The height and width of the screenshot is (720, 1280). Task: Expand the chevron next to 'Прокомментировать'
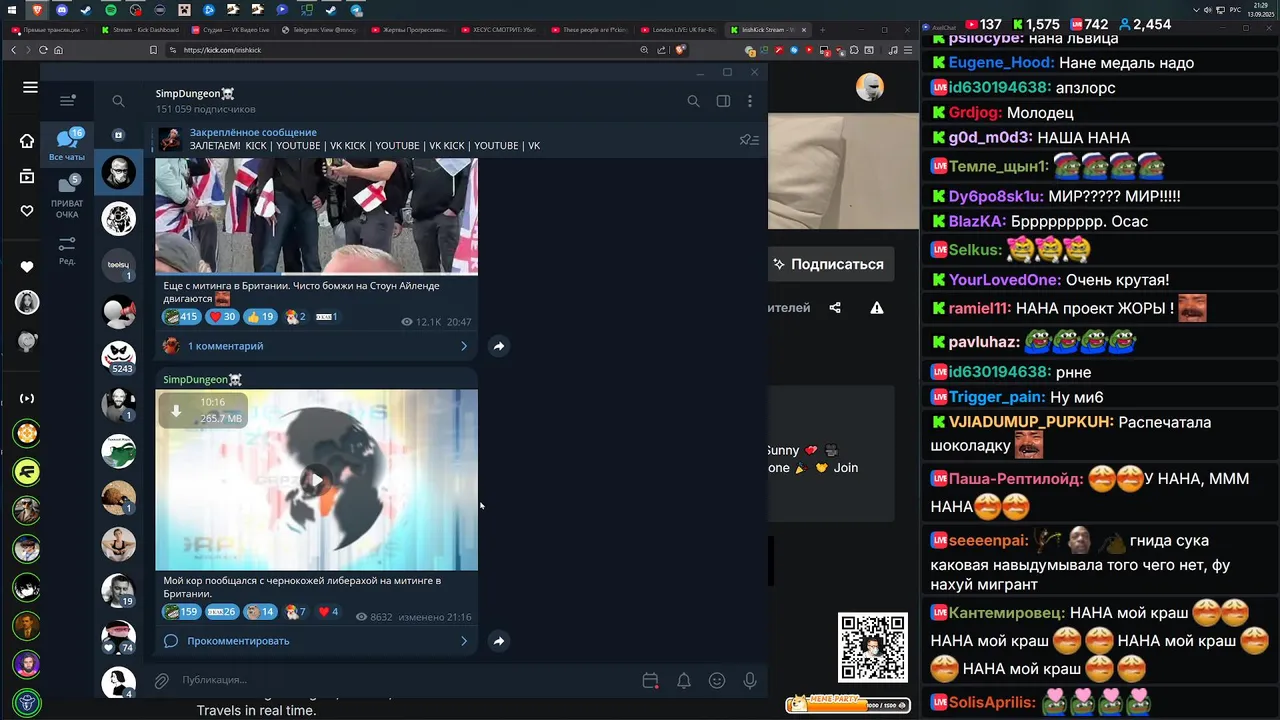click(x=464, y=641)
